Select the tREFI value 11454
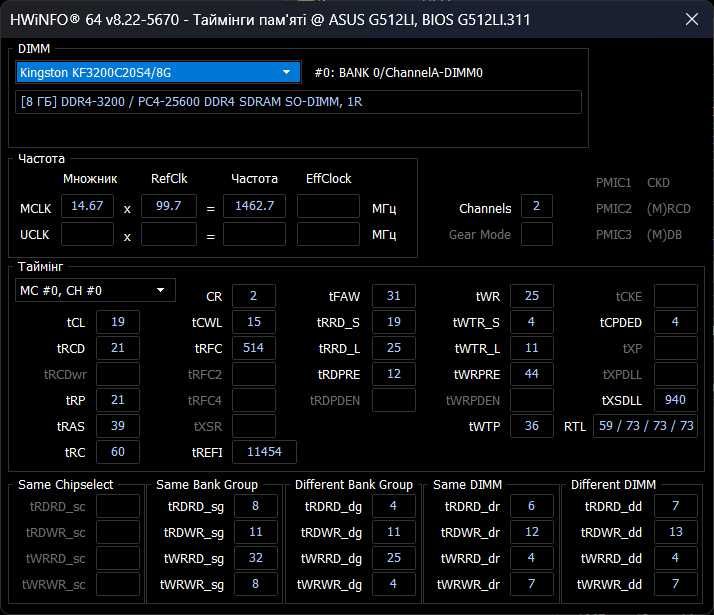Image resolution: width=714 pixels, height=615 pixels. (x=264, y=452)
